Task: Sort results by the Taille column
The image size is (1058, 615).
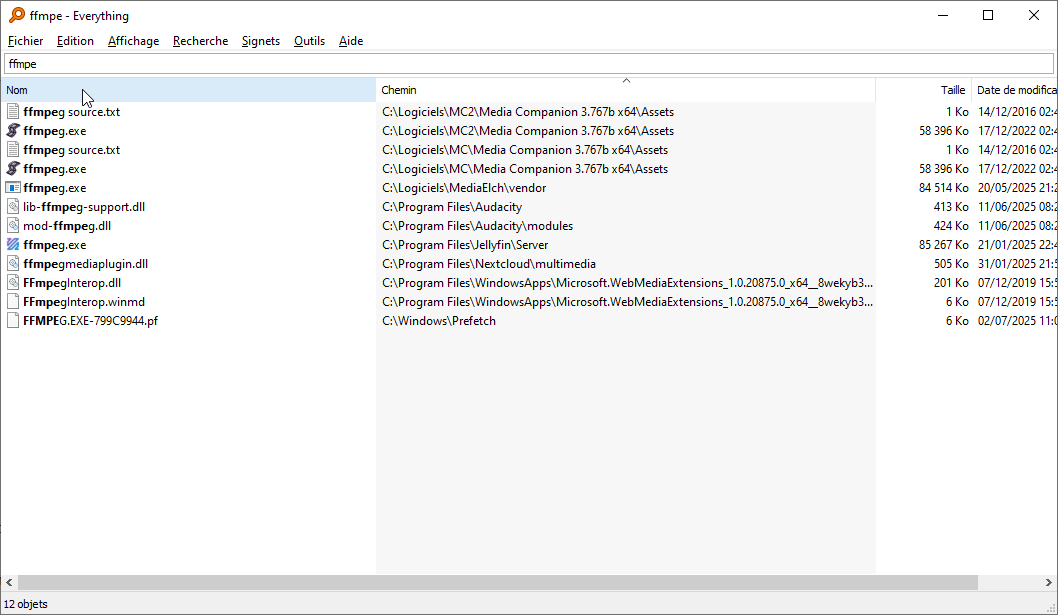Action: (x=924, y=90)
